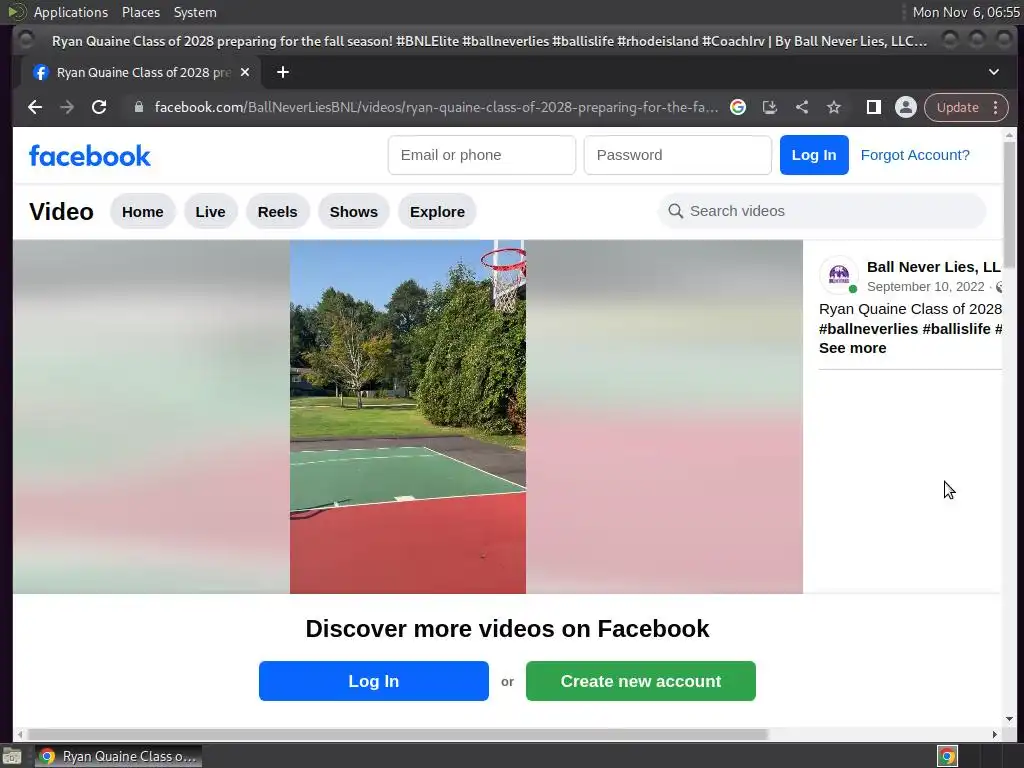Click the clock showing Mon Nov 6
This screenshot has height=768, width=1024.
(x=966, y=12)
